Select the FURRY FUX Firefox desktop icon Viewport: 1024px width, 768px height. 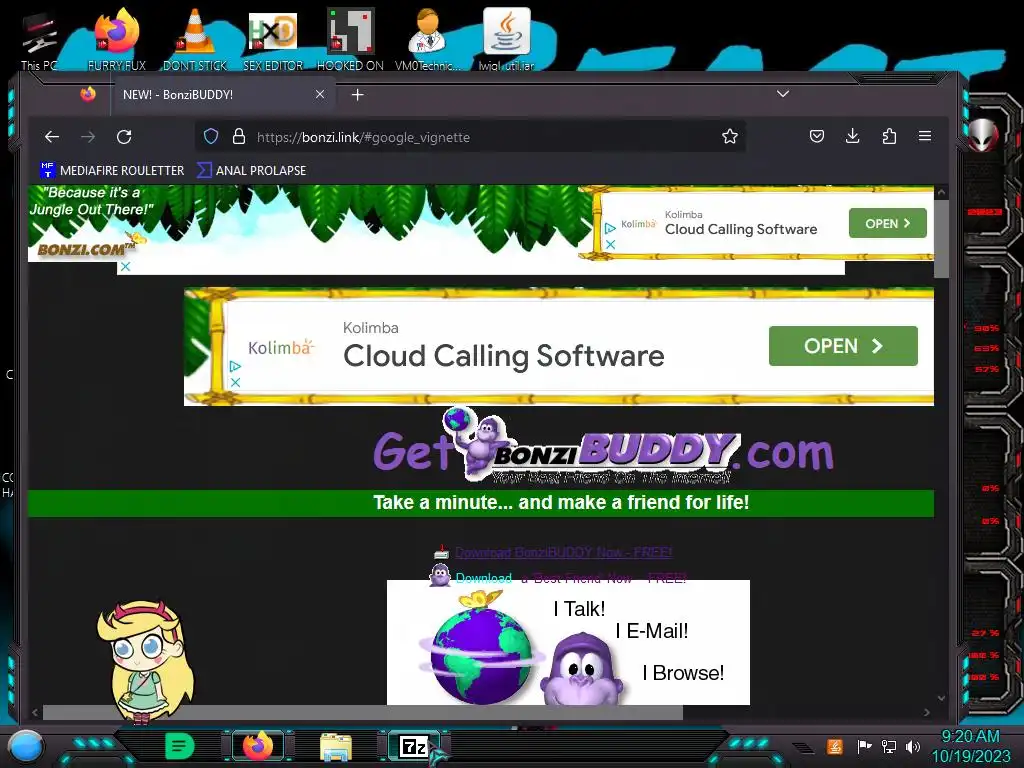pos(117,40)
